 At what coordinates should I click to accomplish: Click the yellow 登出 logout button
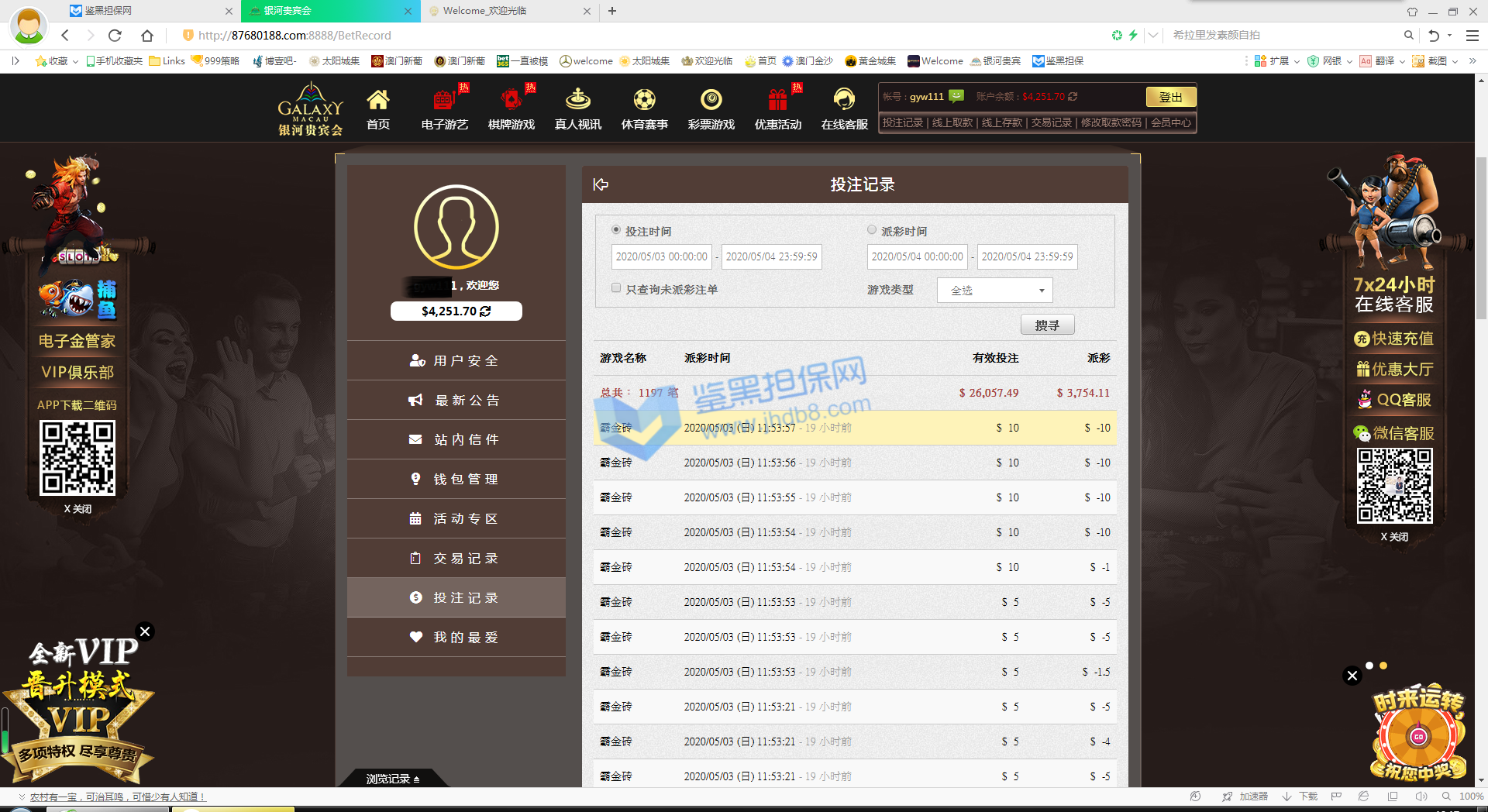[x=1170, y=97]
